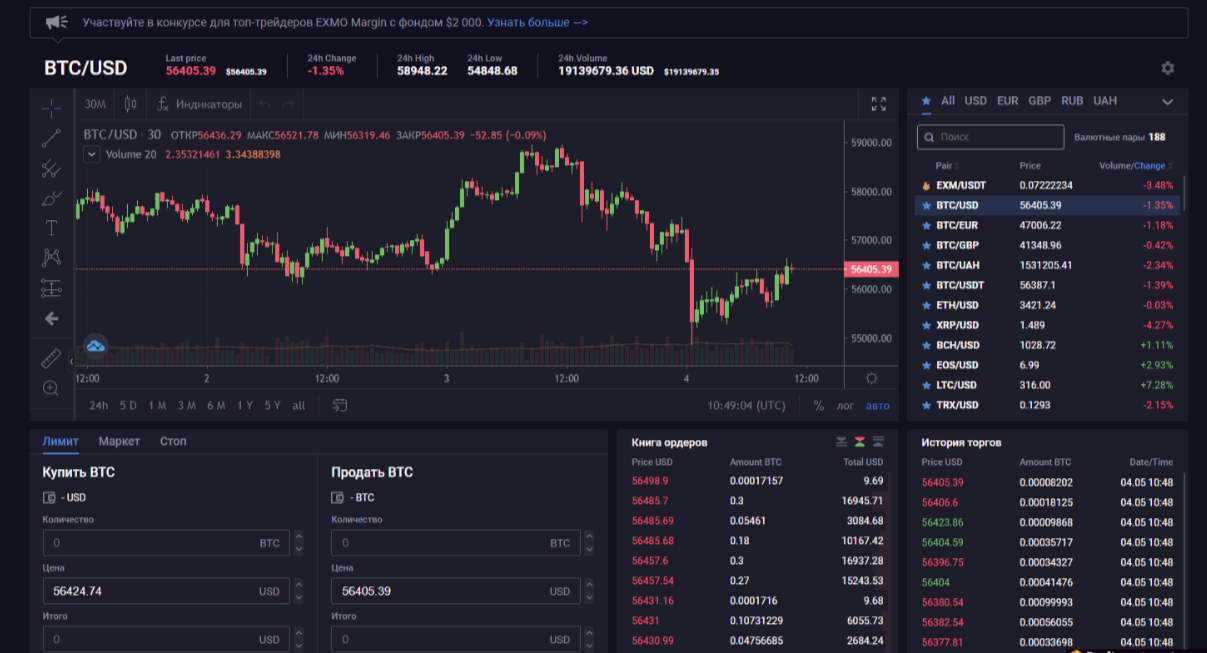Image resolution: width=1207 pixels, height=653 pixels.
Task: Toggle the лог logarithmic scale
Action: click(846, 406)
